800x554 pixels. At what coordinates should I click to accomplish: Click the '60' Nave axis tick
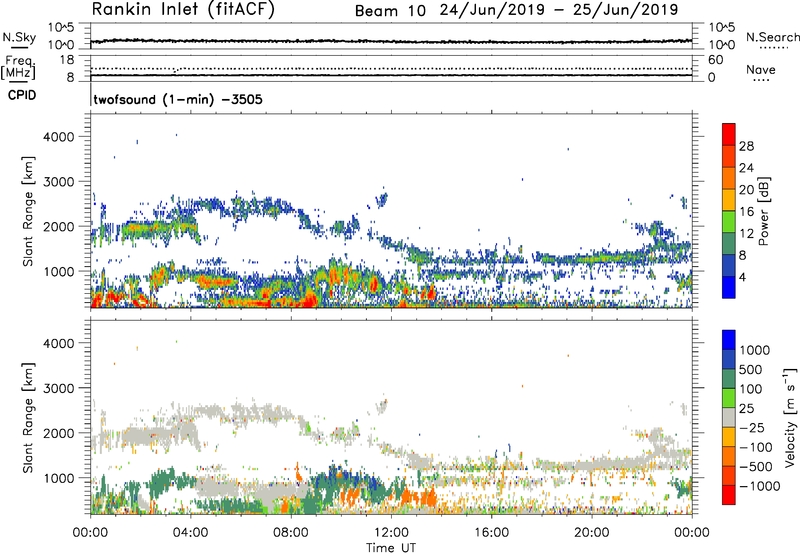click(715, 60)
